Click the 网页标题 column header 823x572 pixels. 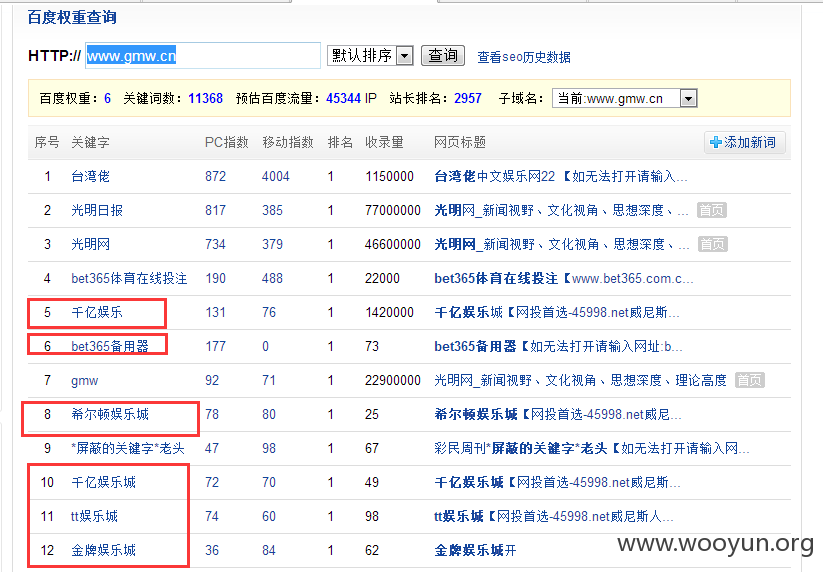point(460,142)
